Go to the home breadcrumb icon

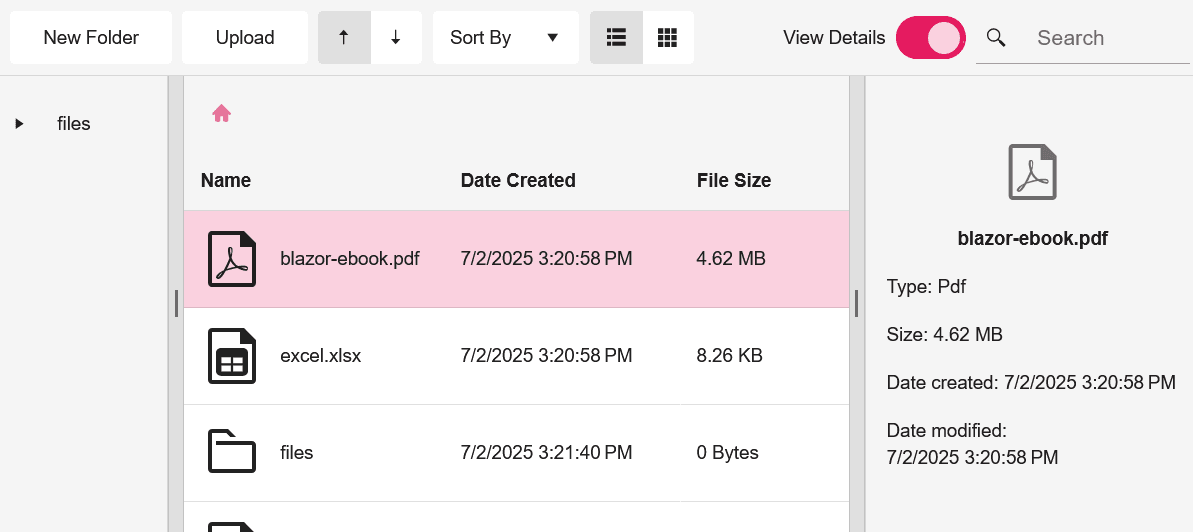[221, 113]
